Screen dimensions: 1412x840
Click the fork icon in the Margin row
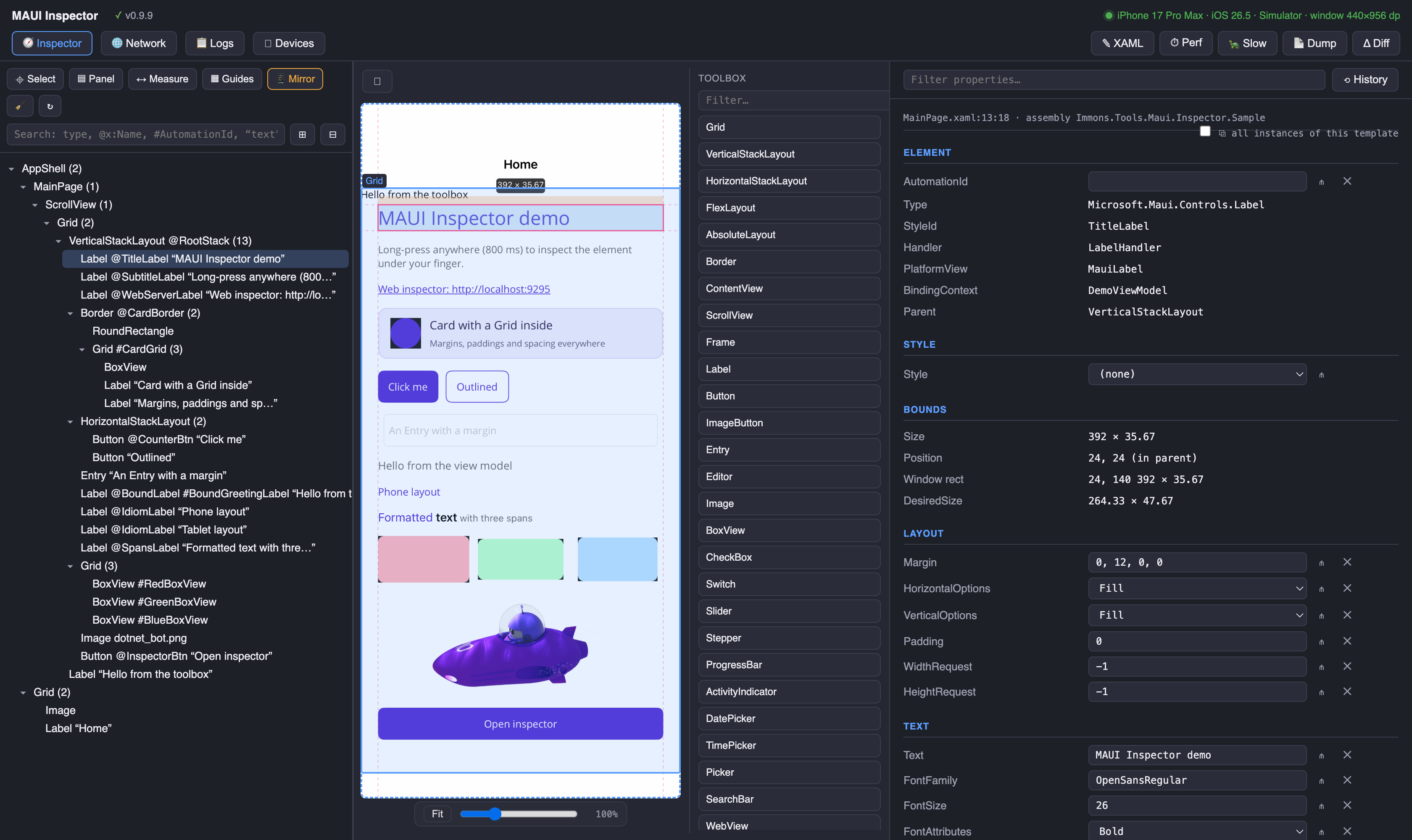[1321, 563]
